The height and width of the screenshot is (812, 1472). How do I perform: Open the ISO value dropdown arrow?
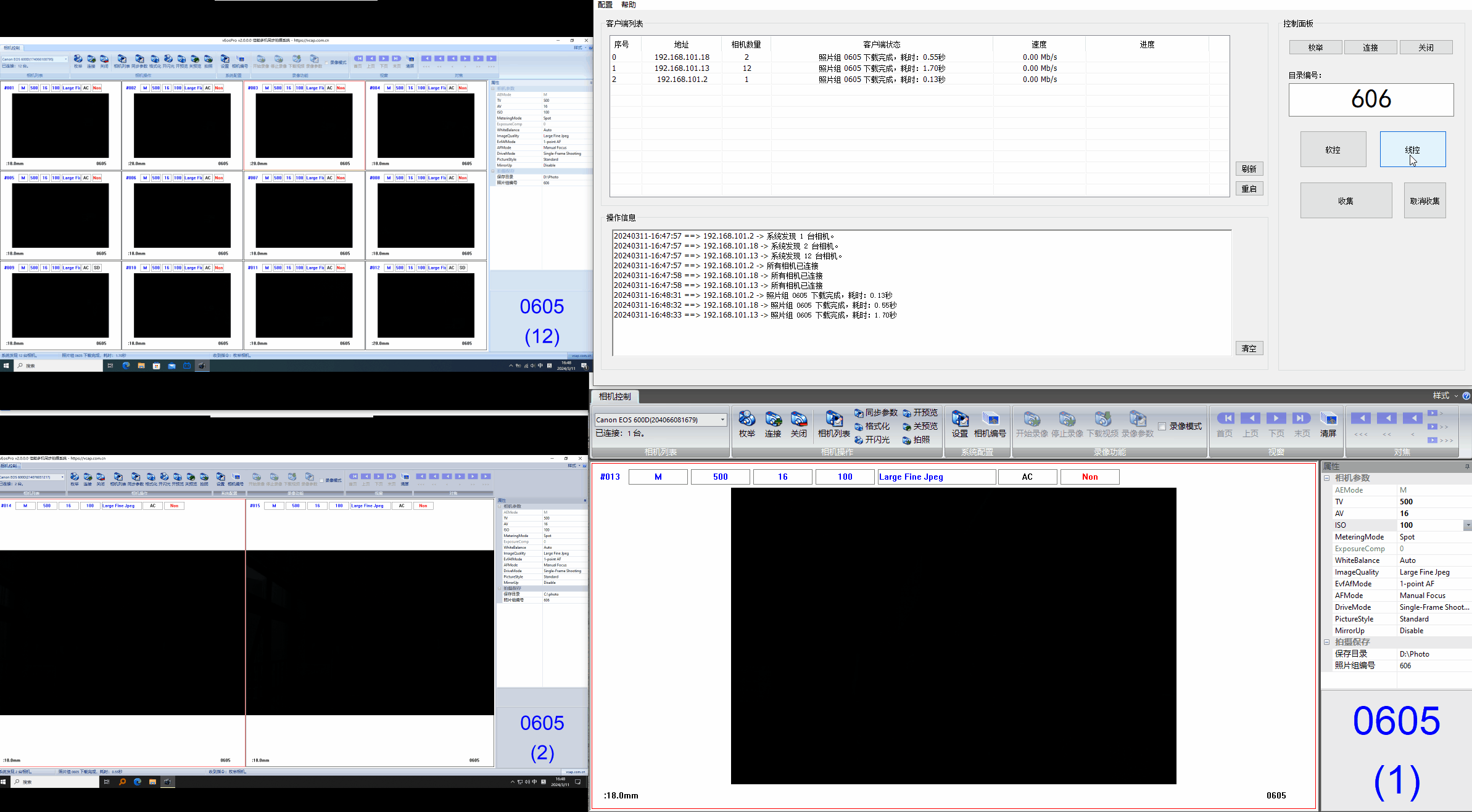point(1467,525)
